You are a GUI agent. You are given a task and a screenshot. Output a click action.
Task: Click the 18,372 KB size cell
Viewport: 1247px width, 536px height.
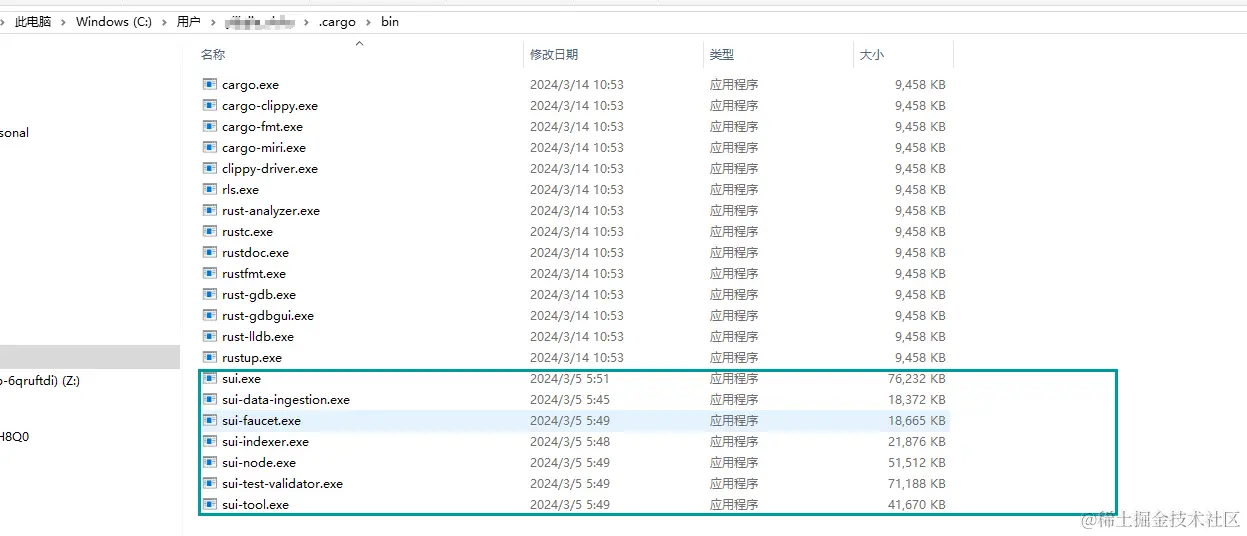point(916,400)
